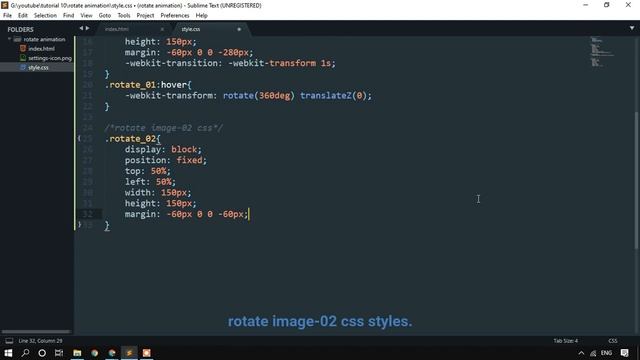This screenshot has height=360, width=640.
Task: Click the FOLDERS sidebar heading
Action: click(x=20, y=29)
